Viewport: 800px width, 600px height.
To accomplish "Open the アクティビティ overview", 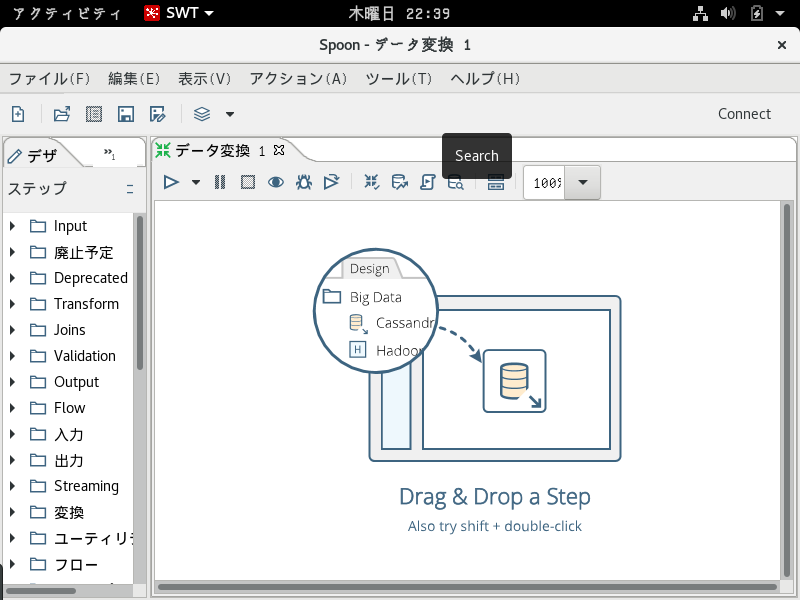I will (67, 13).
